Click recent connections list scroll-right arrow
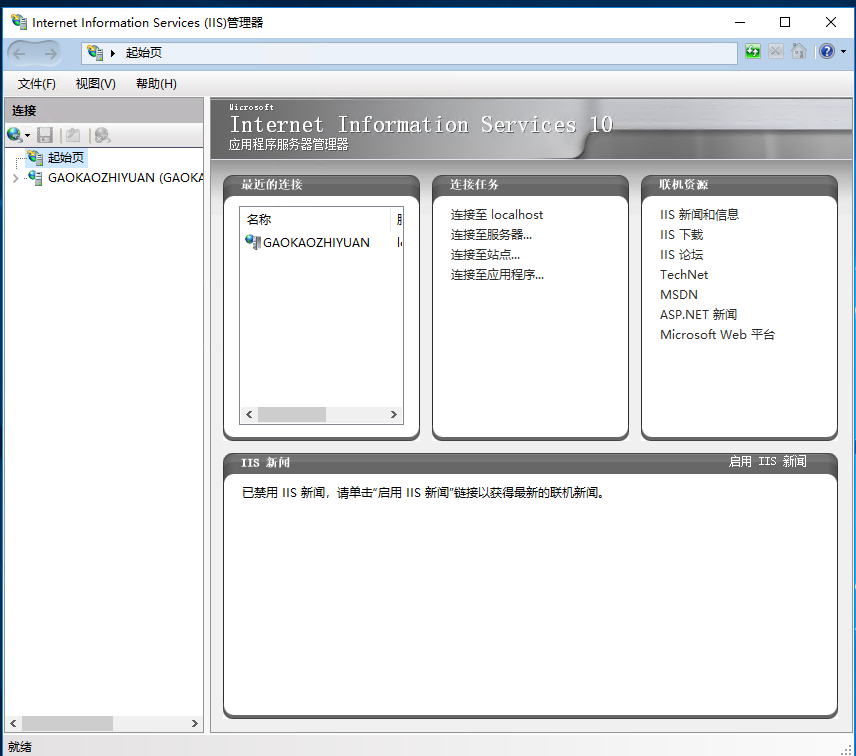856x756 pixels. pos(394,414)
